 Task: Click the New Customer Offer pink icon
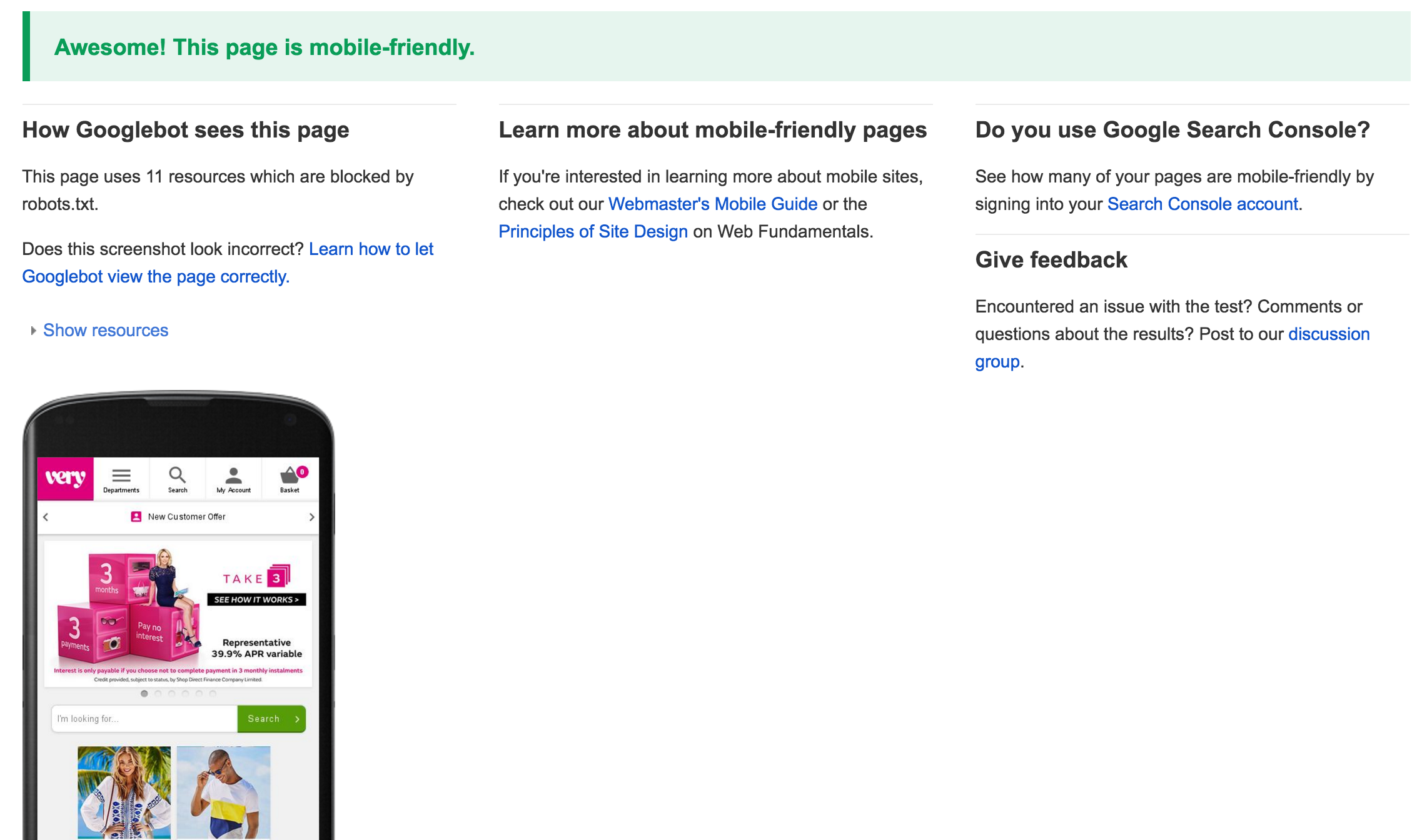(136, 517)
